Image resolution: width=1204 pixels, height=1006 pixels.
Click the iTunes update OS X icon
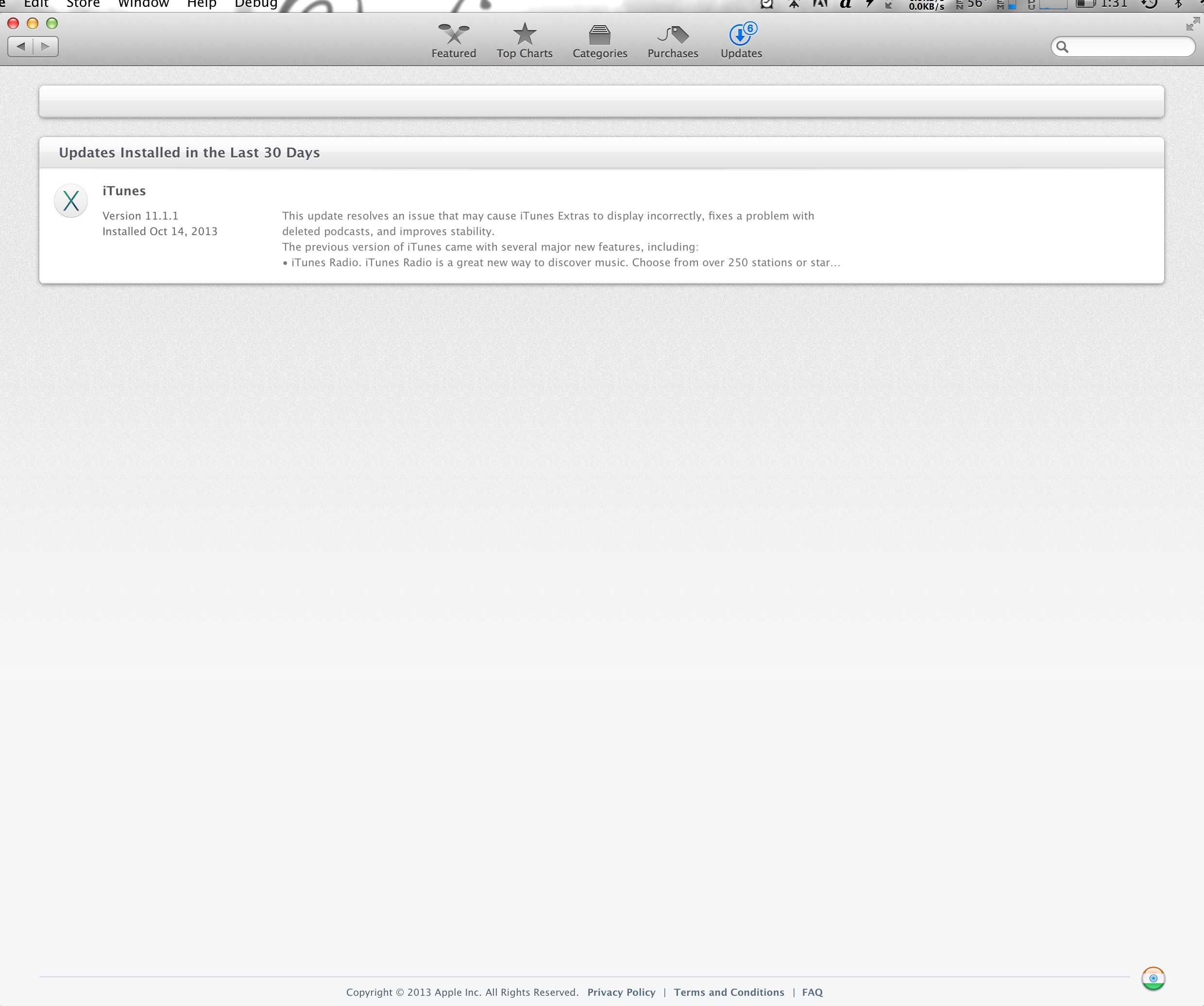pyautogui.click(x=71, y=201)
